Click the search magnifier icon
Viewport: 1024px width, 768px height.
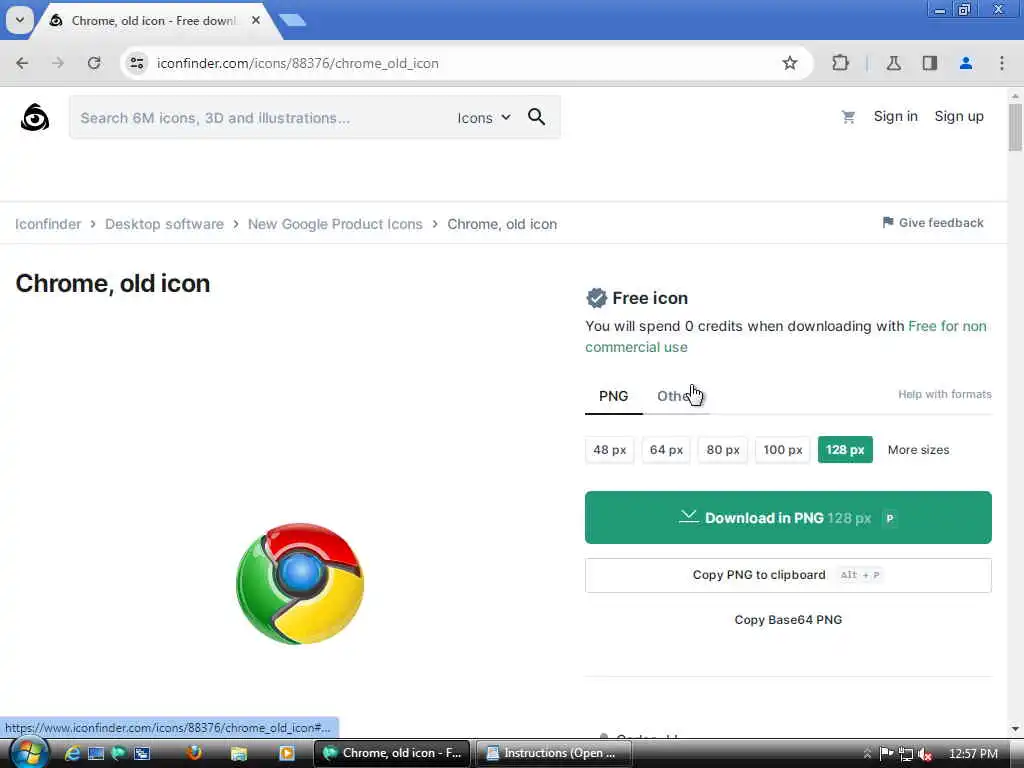coord(536,117)
